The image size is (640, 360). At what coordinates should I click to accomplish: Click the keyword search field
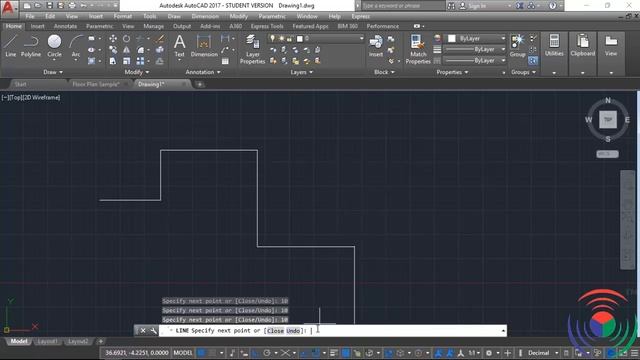click(x=403, y=6)
